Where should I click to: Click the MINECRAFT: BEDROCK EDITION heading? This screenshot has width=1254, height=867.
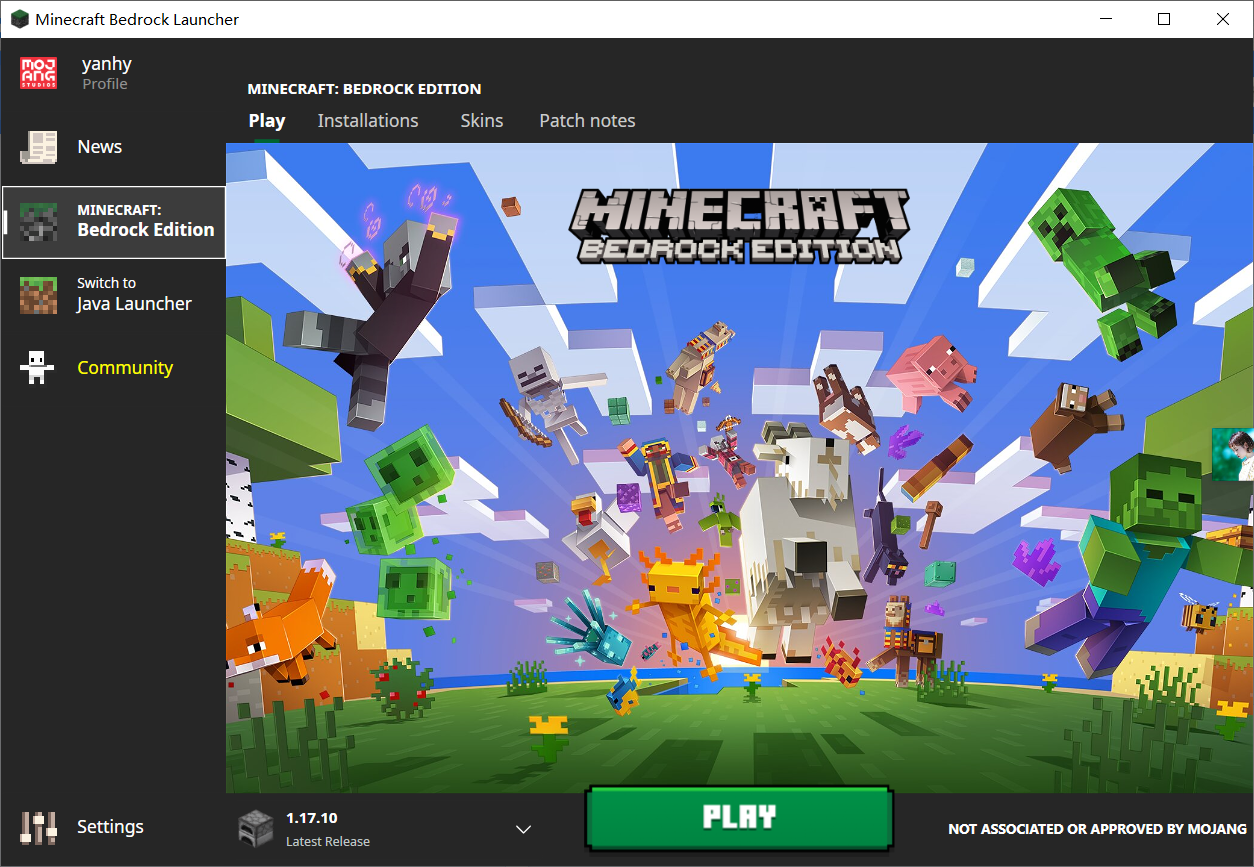click(364, 89)
